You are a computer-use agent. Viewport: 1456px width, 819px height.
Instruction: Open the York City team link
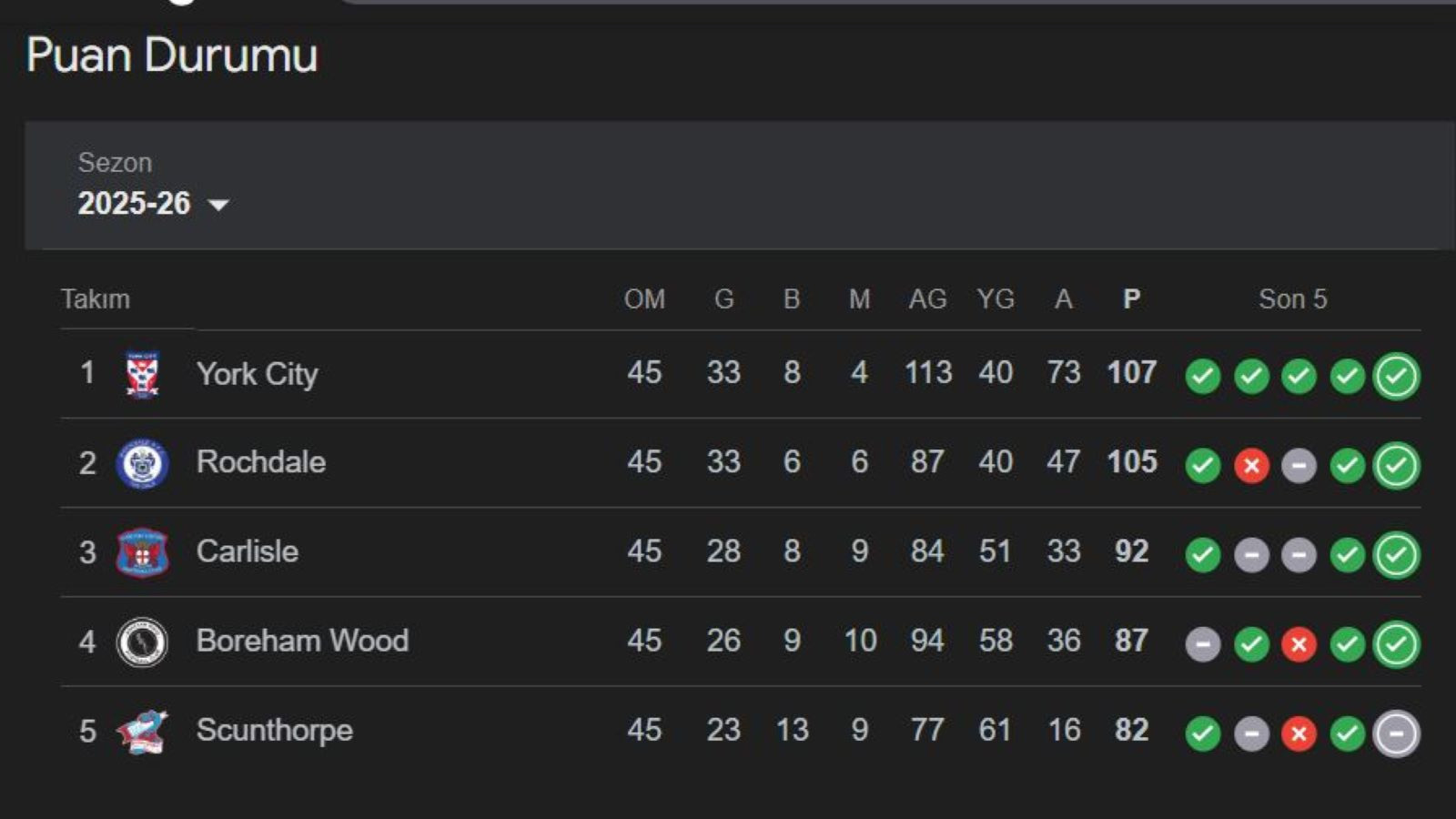point(258,374)
